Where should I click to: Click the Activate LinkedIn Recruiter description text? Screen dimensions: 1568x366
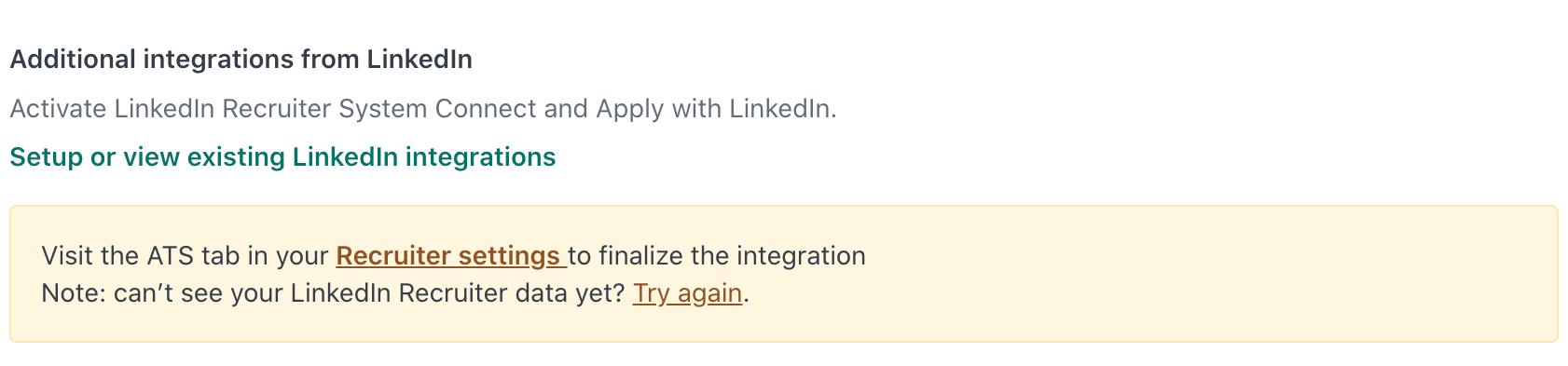(x=423, y=109)
